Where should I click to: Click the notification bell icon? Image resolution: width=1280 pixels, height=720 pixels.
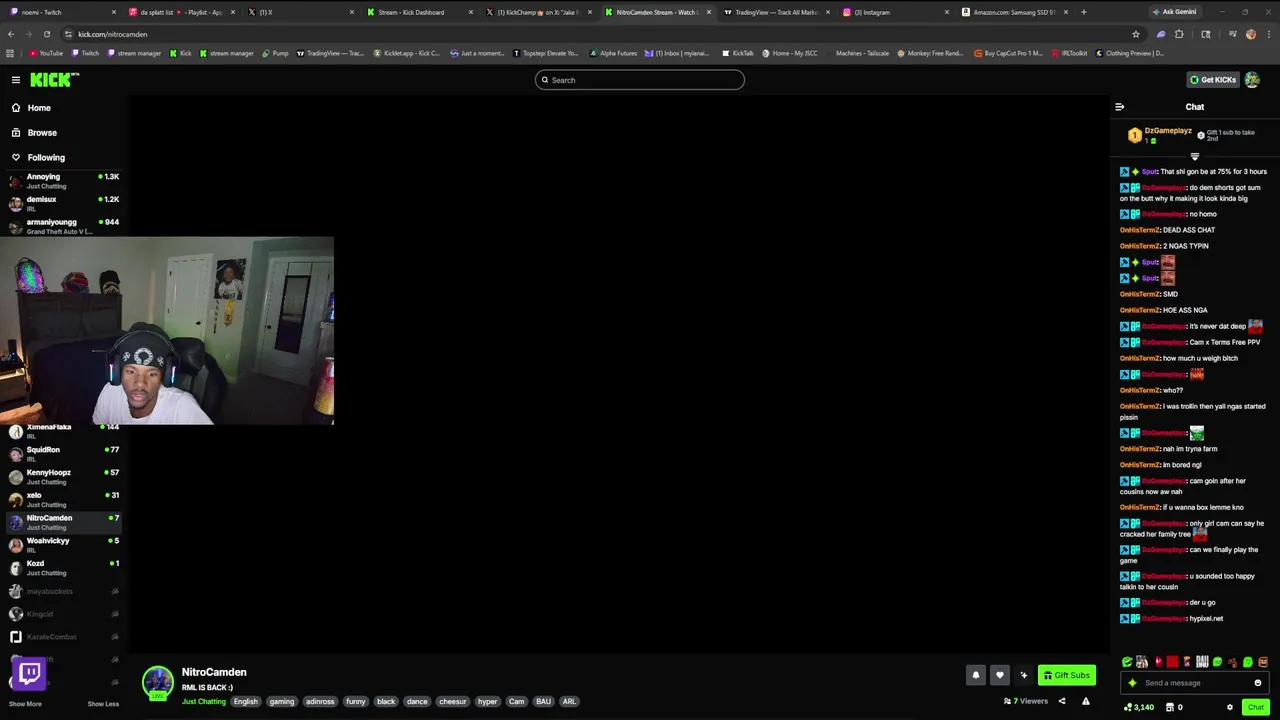pyautogui.click(x=975, y=675)
